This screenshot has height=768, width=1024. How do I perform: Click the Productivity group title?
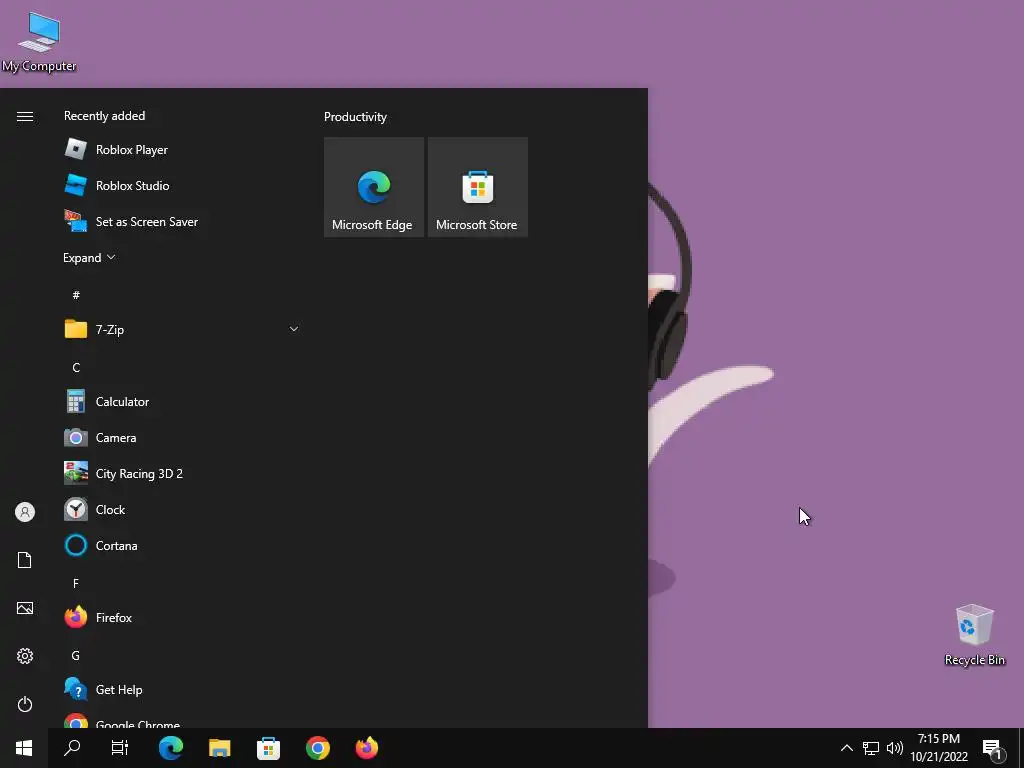pyautogui.click(x=355, y=117)
